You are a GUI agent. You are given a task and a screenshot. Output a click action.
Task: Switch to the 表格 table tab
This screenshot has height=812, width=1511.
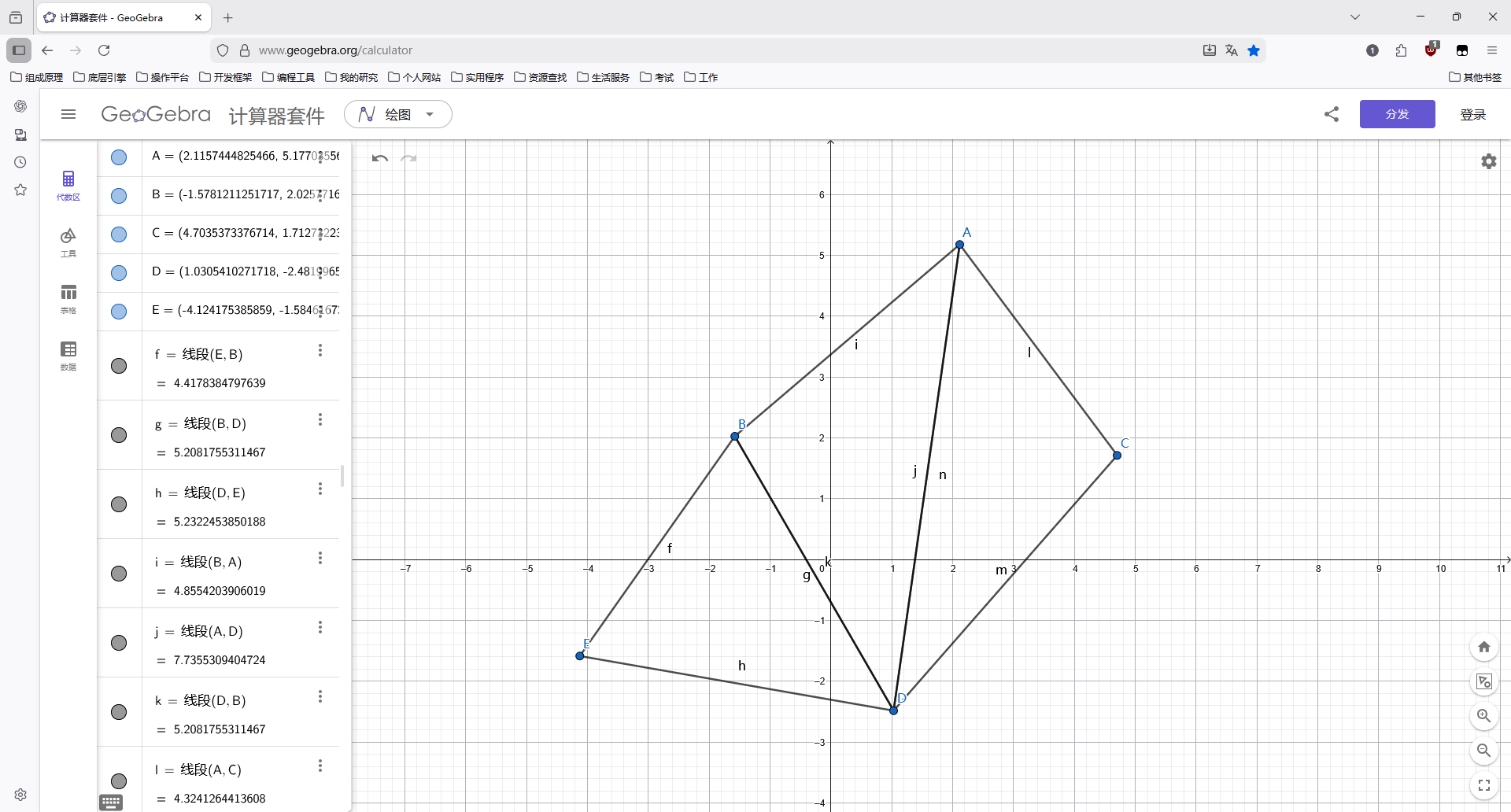point(68,298)
